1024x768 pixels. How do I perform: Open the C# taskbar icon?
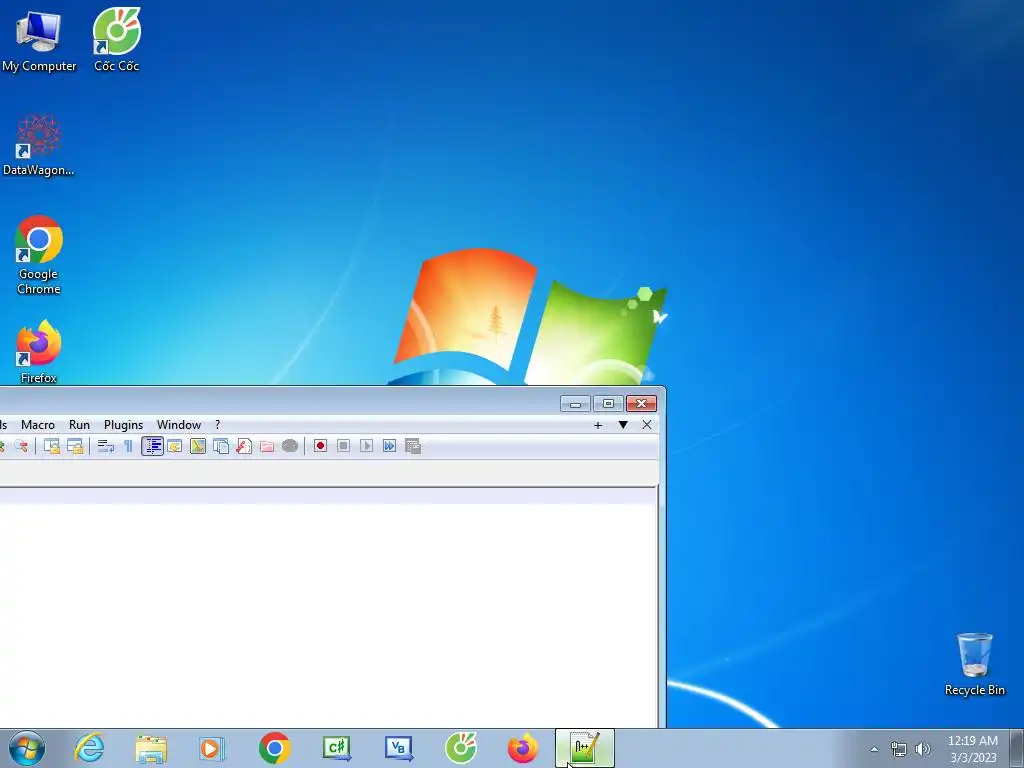pyautogui.click(x=337, y=748)
